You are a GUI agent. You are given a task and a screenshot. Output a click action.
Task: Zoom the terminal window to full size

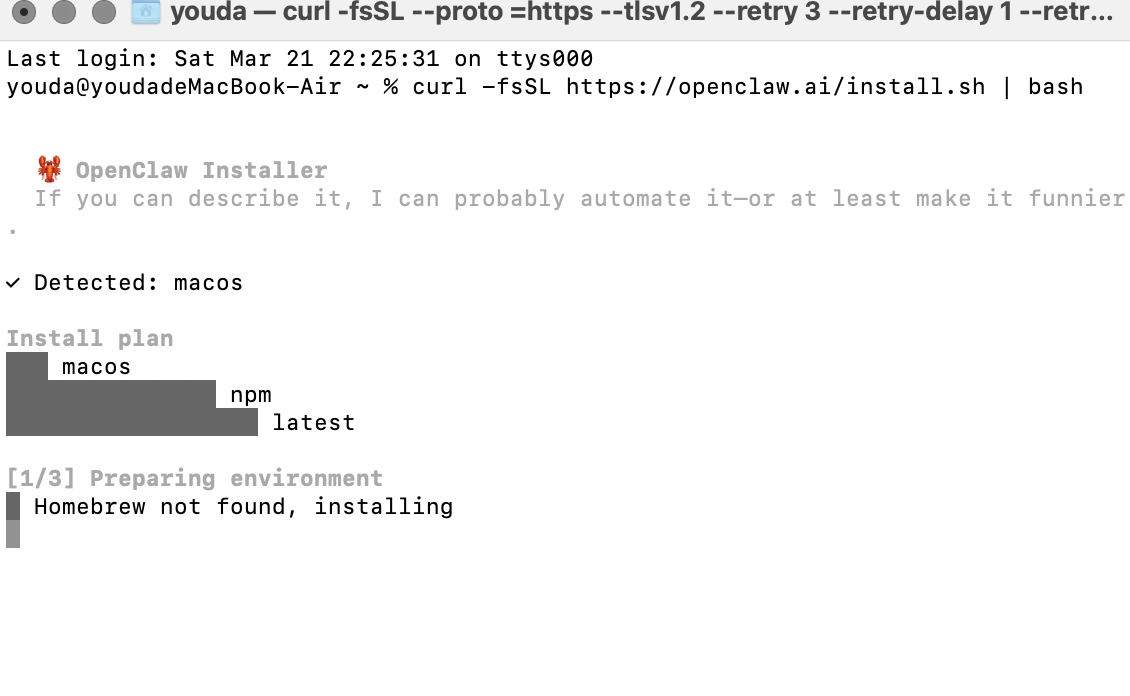coord(104,13)
